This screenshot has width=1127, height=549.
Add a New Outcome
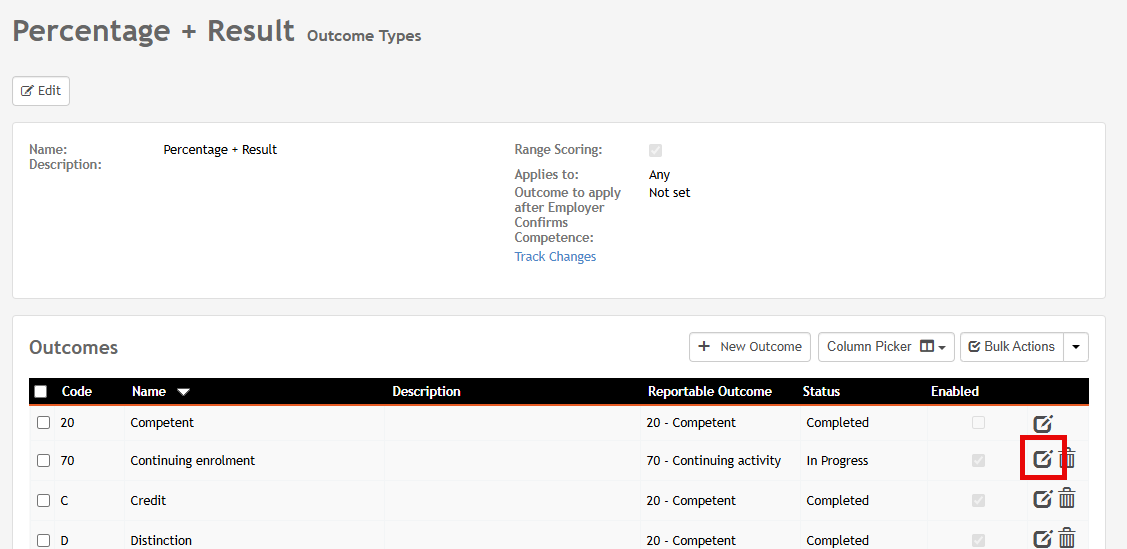tap(750, 346)
